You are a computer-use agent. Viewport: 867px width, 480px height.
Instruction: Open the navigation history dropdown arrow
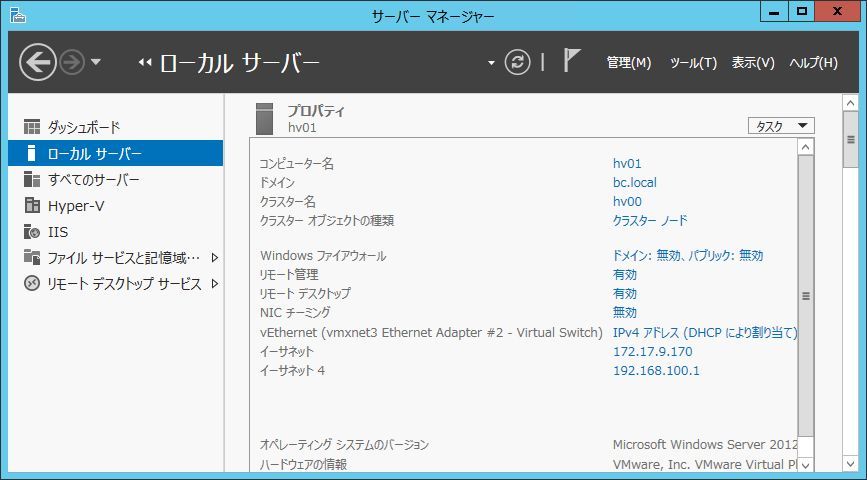pos(96,62)
